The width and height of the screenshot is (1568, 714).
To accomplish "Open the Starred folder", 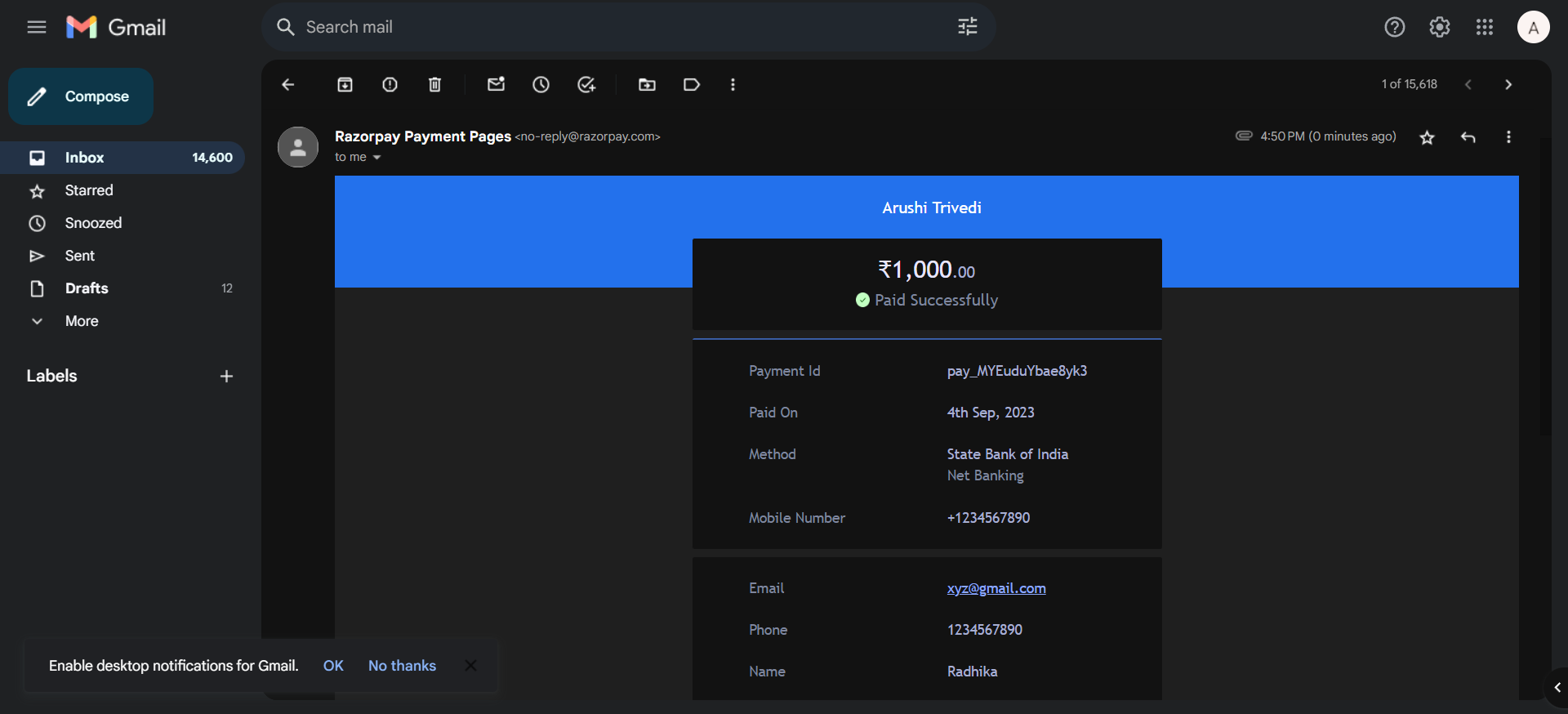I will (122, 190).
